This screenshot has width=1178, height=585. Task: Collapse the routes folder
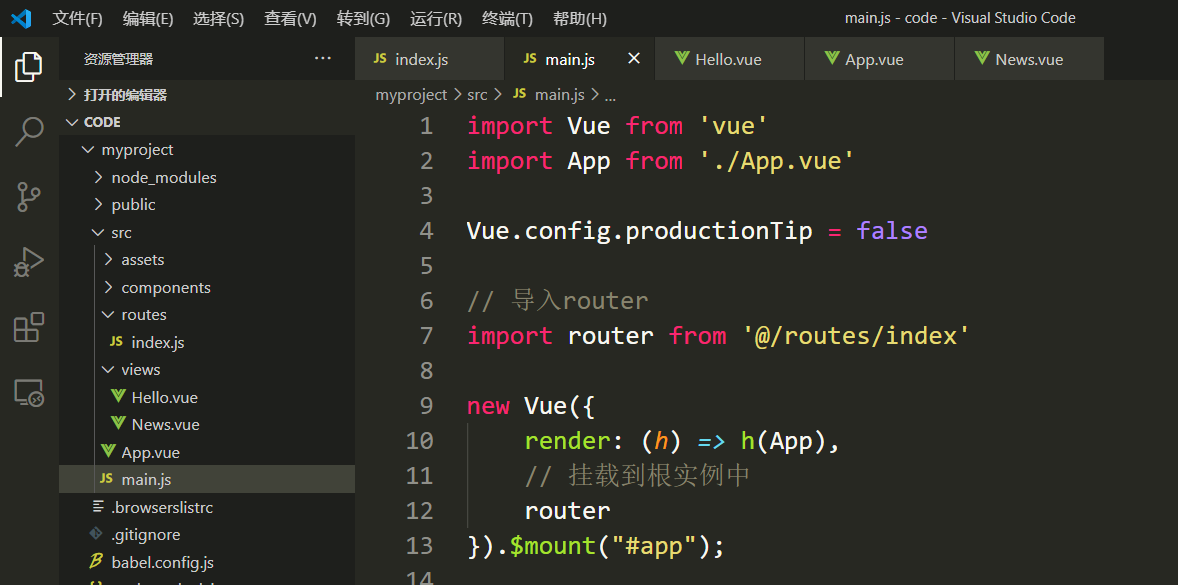(207, 315)
